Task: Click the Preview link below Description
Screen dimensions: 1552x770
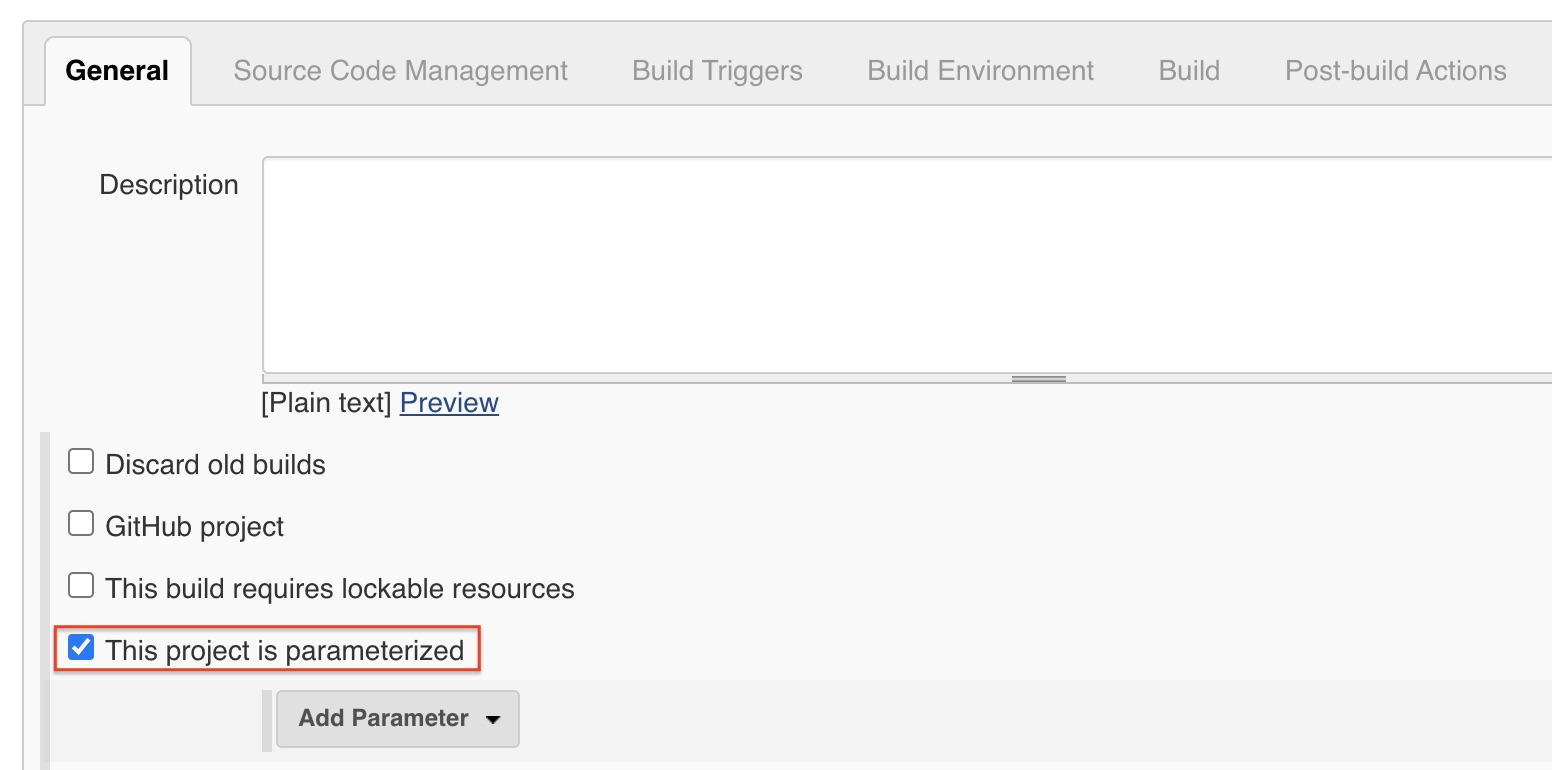Action: tap(448, 402)
